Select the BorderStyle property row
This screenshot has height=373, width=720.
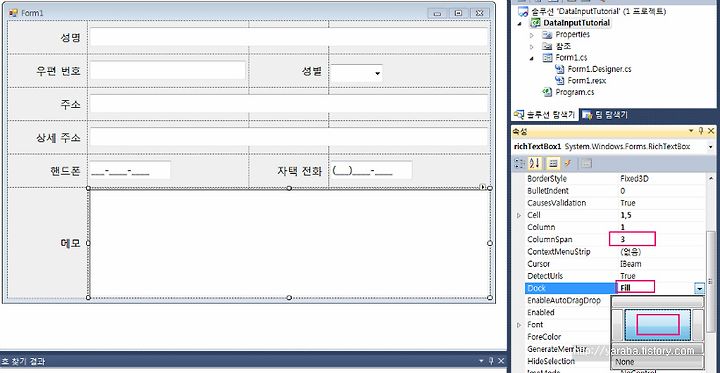point(615,179)
